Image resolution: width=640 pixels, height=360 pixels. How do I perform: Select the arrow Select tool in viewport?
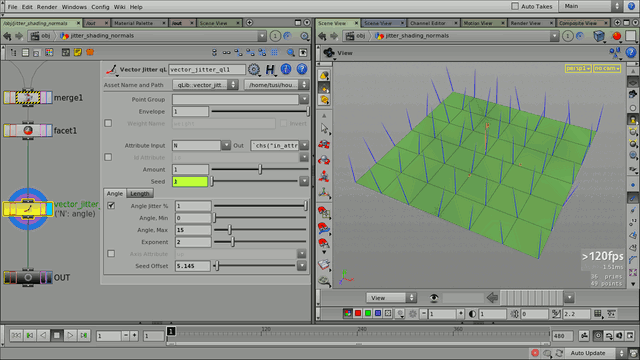click(x=324, y=128)
